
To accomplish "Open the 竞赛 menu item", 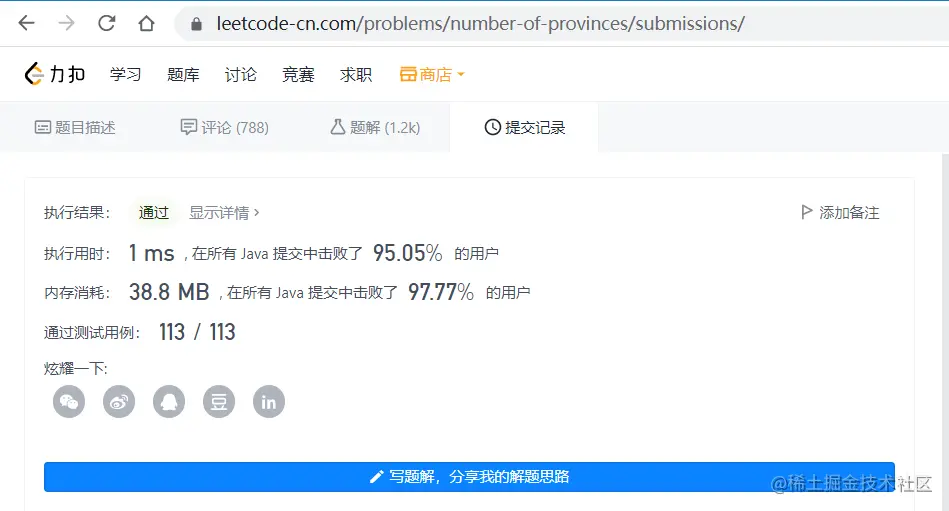I will tap(298, 74).
